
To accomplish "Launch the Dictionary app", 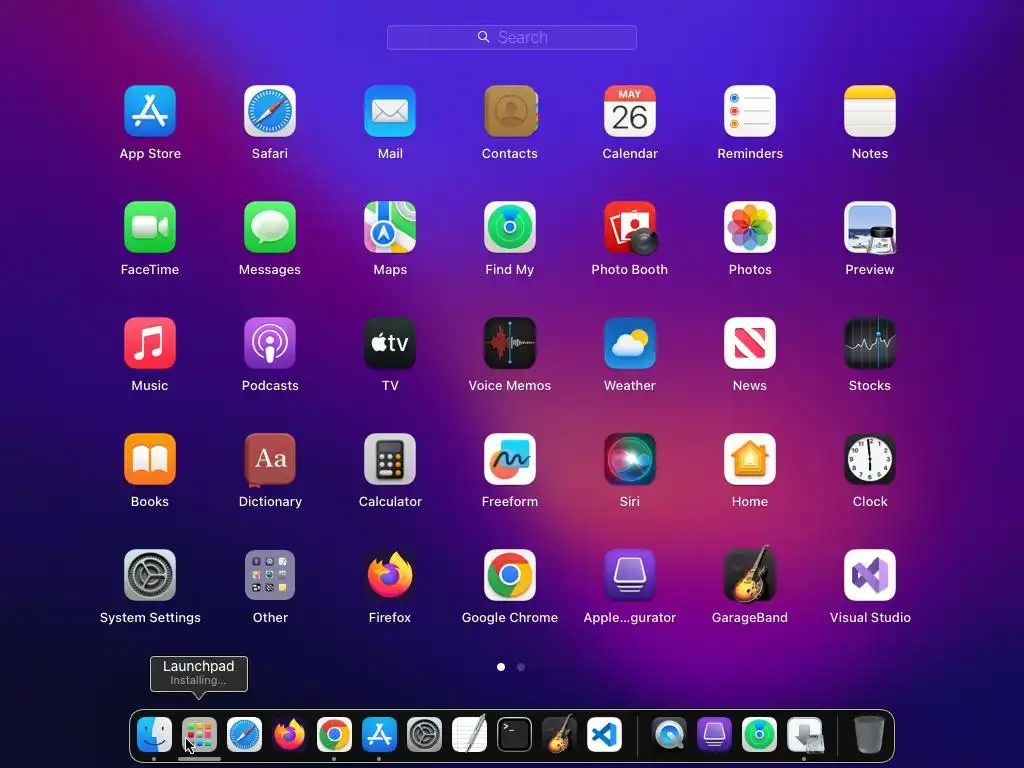I will click(x=270, y=459).
